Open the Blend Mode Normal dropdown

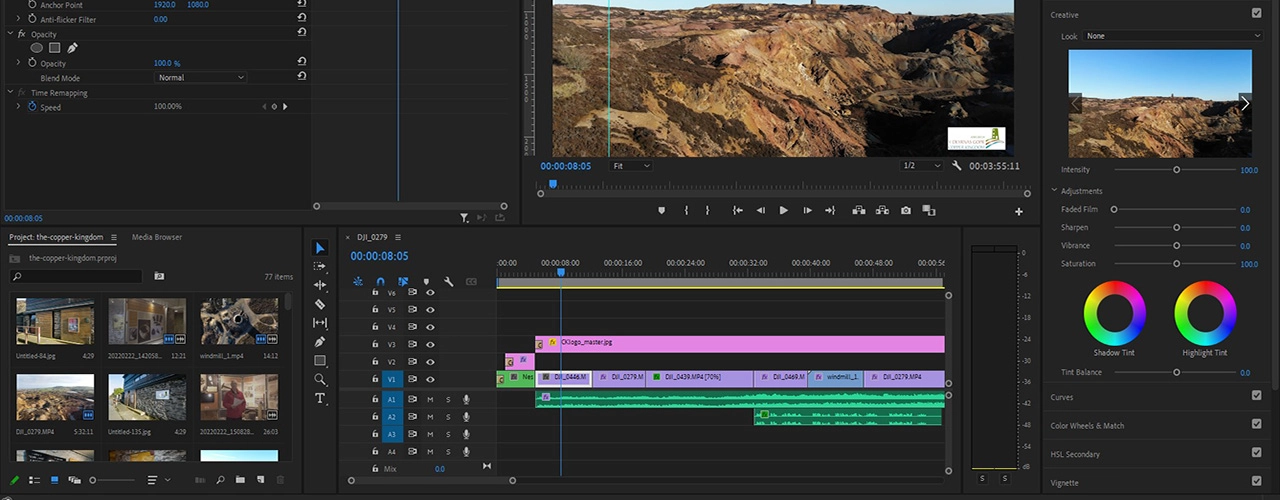click(x=200, y=77)
